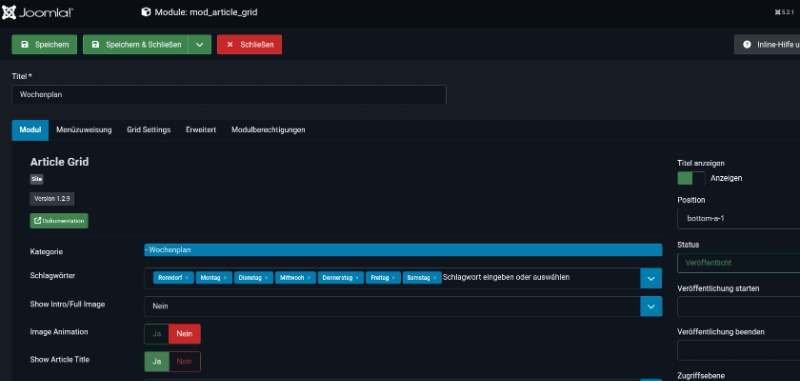Set Image Animation to Nein

(x=185, y=334)
